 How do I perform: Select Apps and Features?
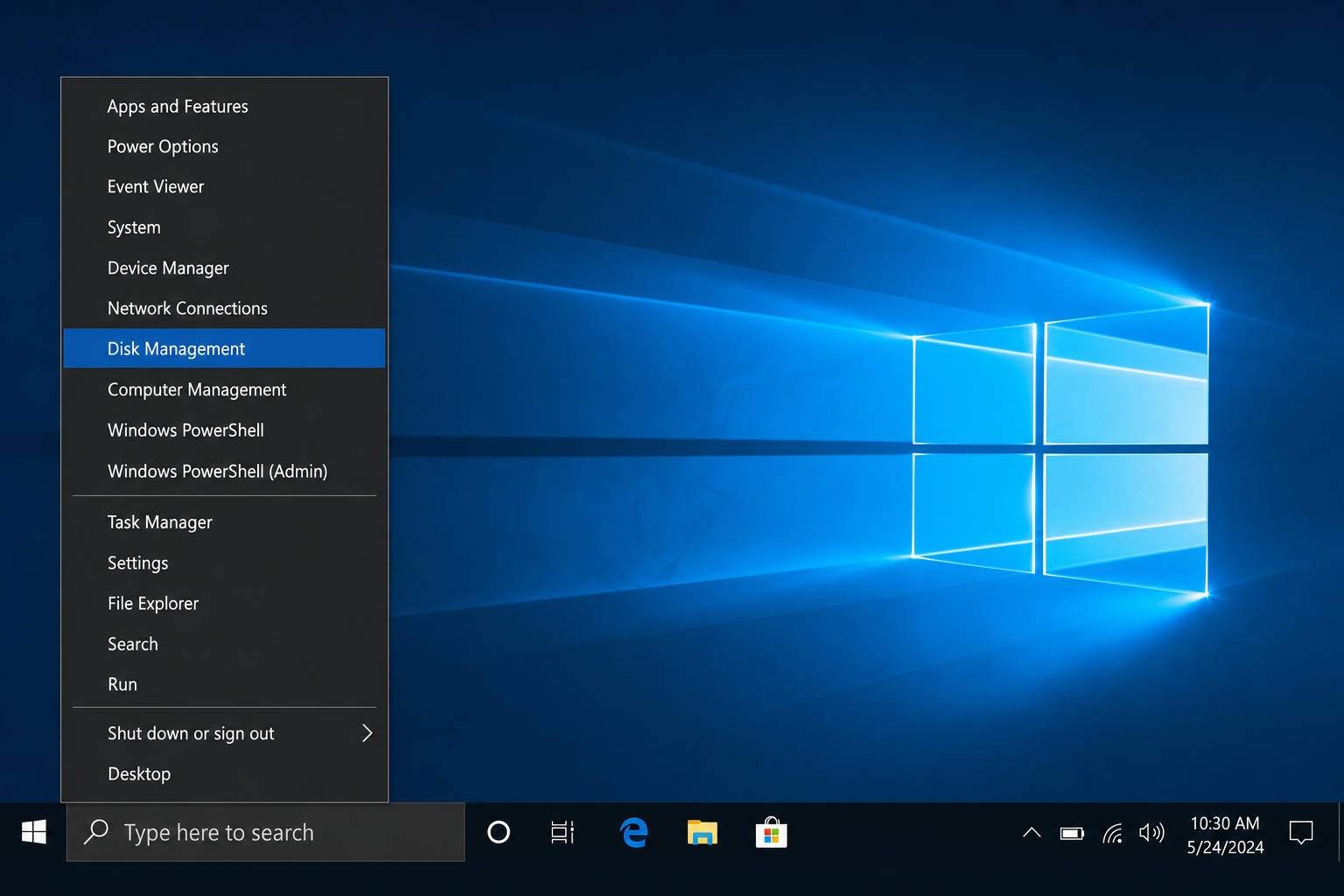click(225, 107)
